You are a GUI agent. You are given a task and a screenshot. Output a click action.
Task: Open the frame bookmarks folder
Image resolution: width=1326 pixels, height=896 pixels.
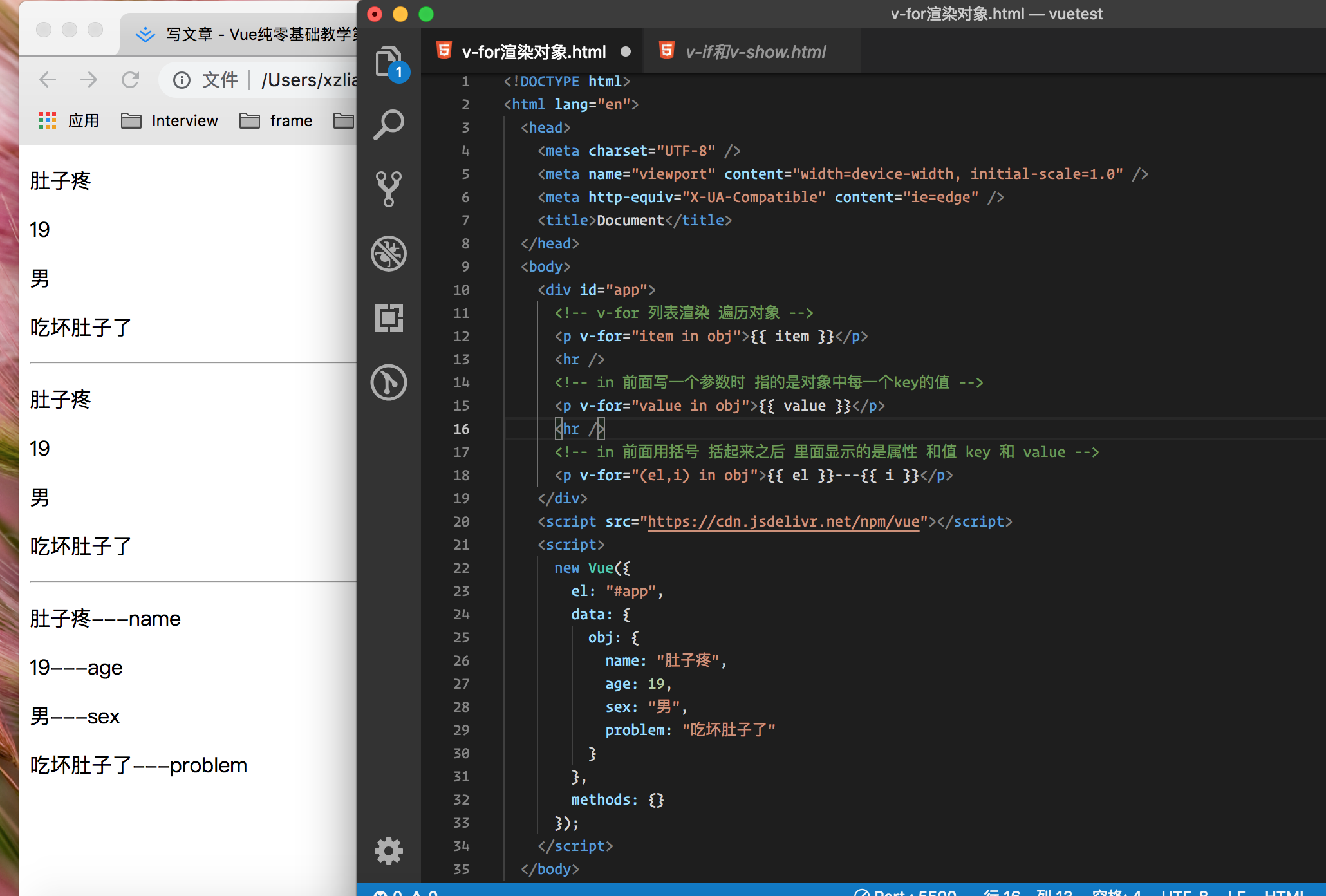tap(277, 120)
